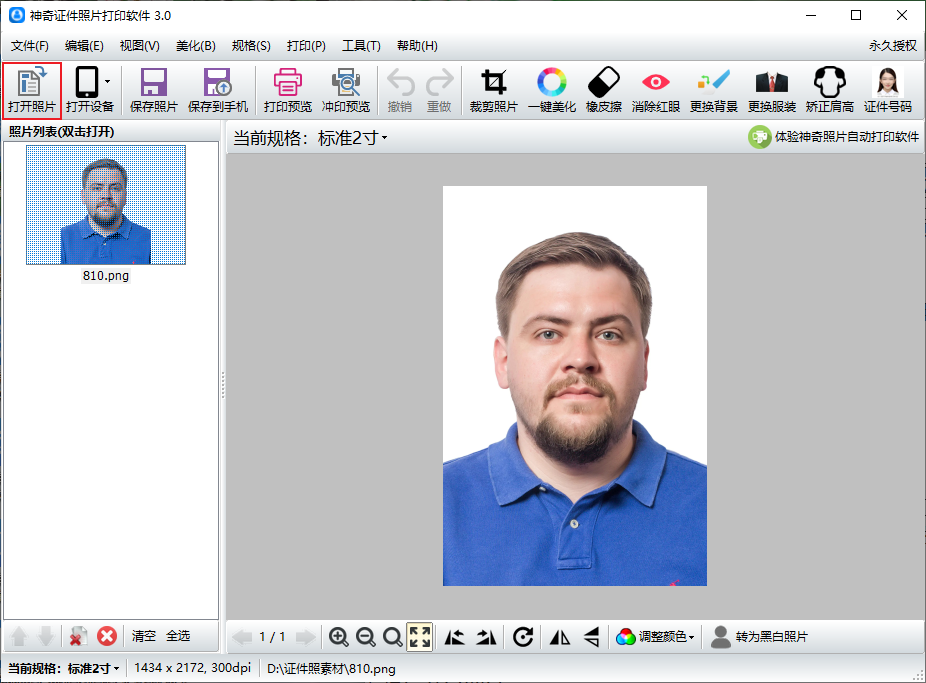
Task: Click the 1434 x 2172, 300dpi status text
Action: click(x=193, y=668)
